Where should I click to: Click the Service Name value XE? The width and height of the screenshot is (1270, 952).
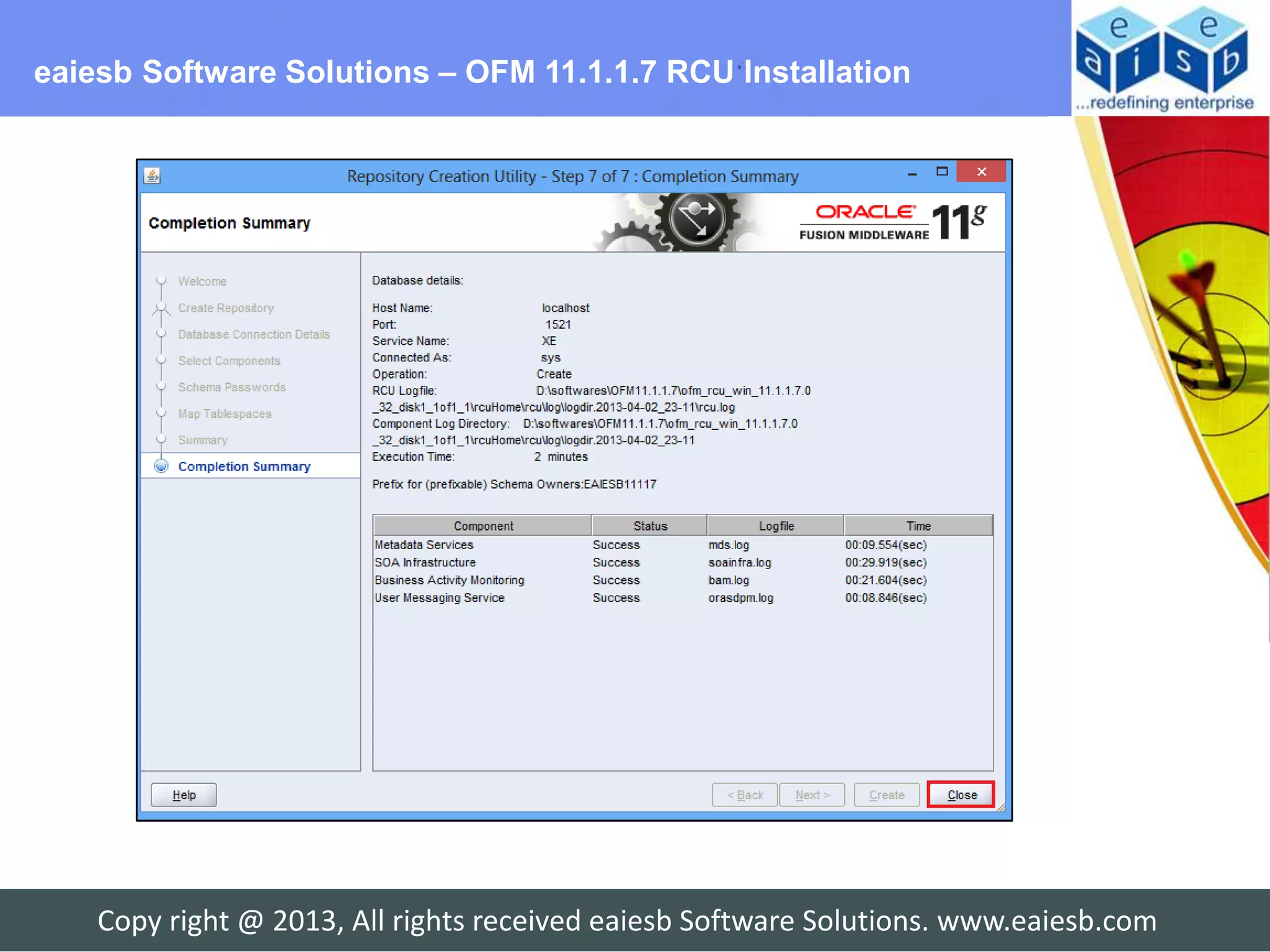pyautogui.click(x=549, y=342)
